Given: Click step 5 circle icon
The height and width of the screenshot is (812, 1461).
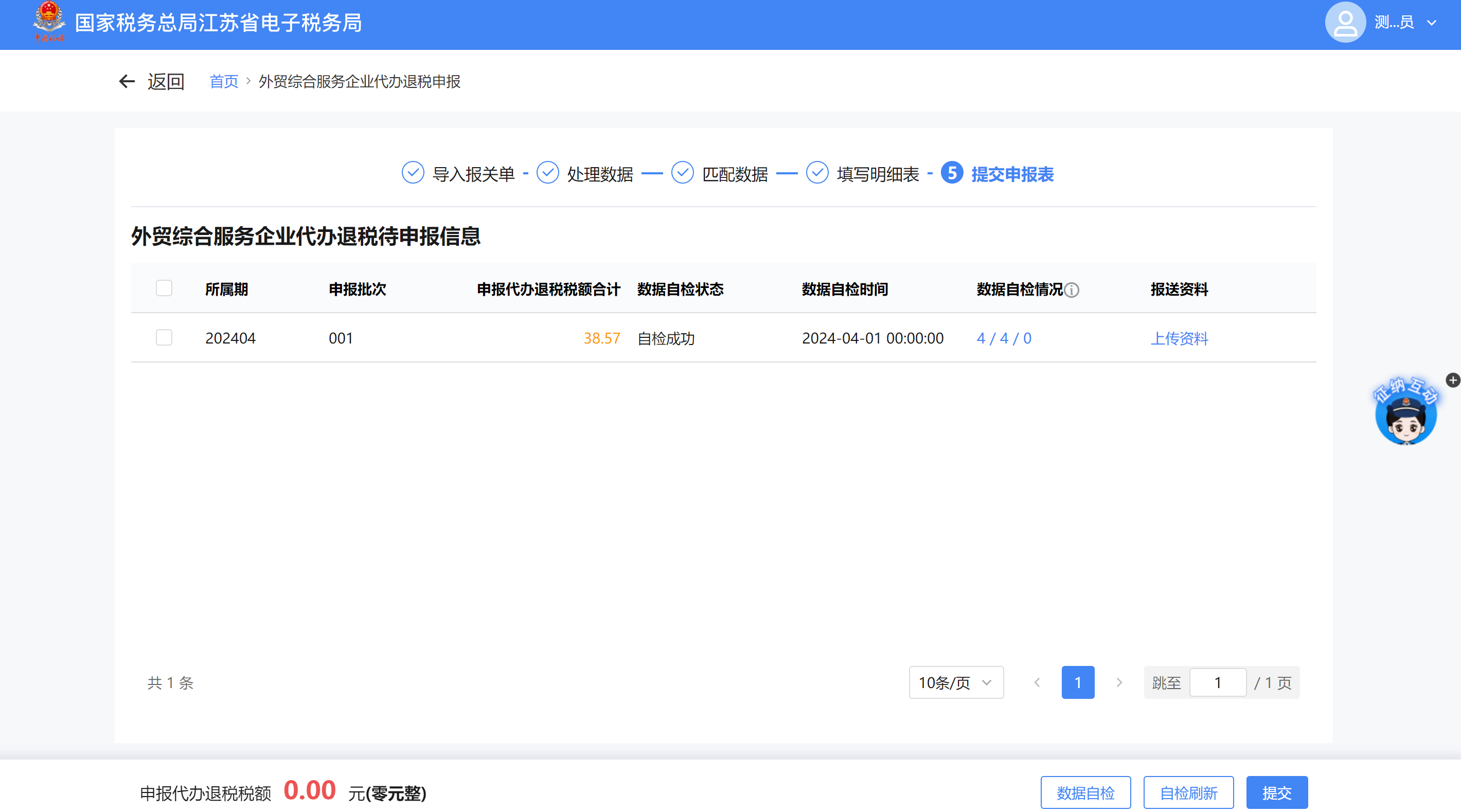Looking at the screenshot, I should (952, 173).
